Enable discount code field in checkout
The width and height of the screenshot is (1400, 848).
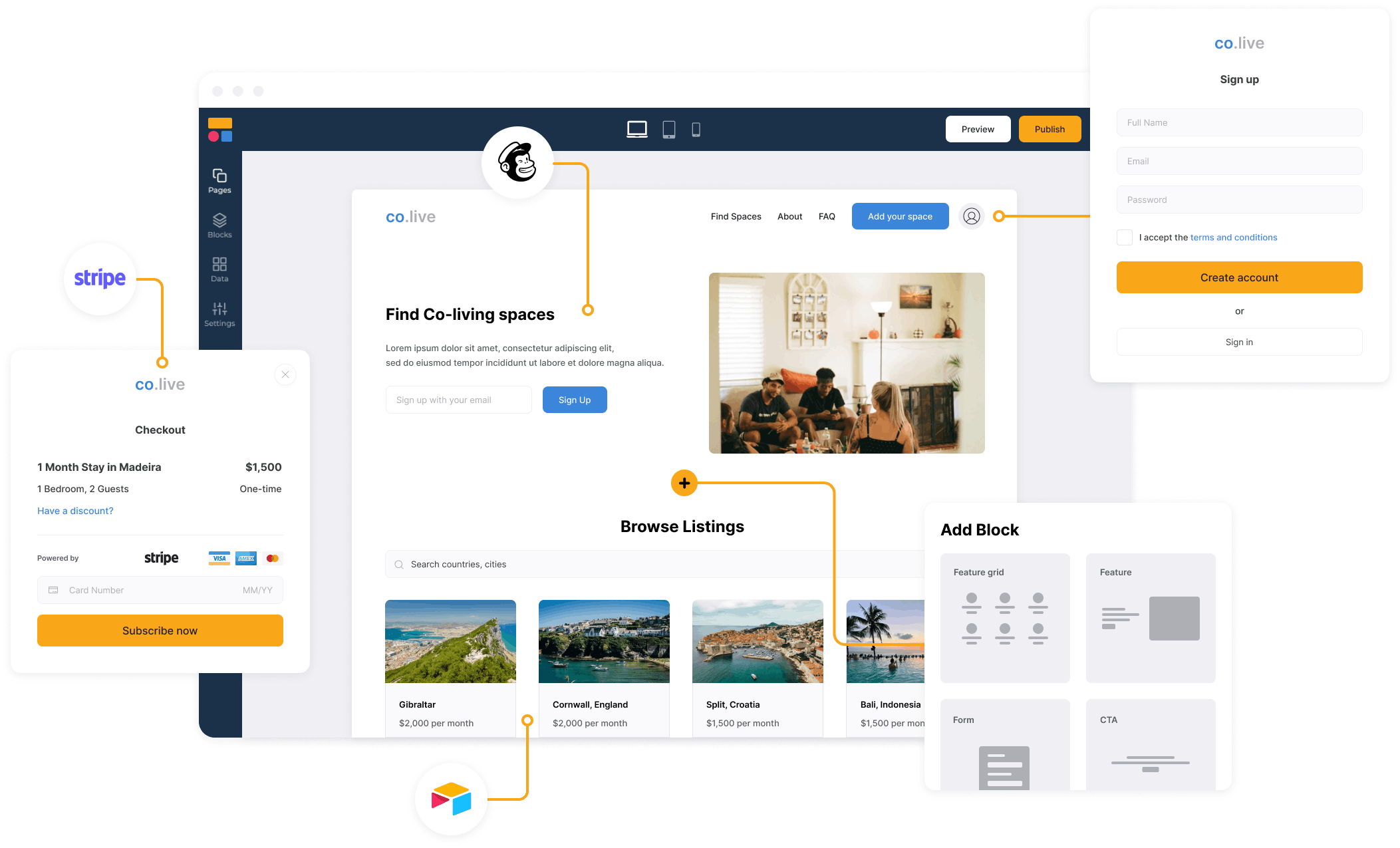click(75, 511)
